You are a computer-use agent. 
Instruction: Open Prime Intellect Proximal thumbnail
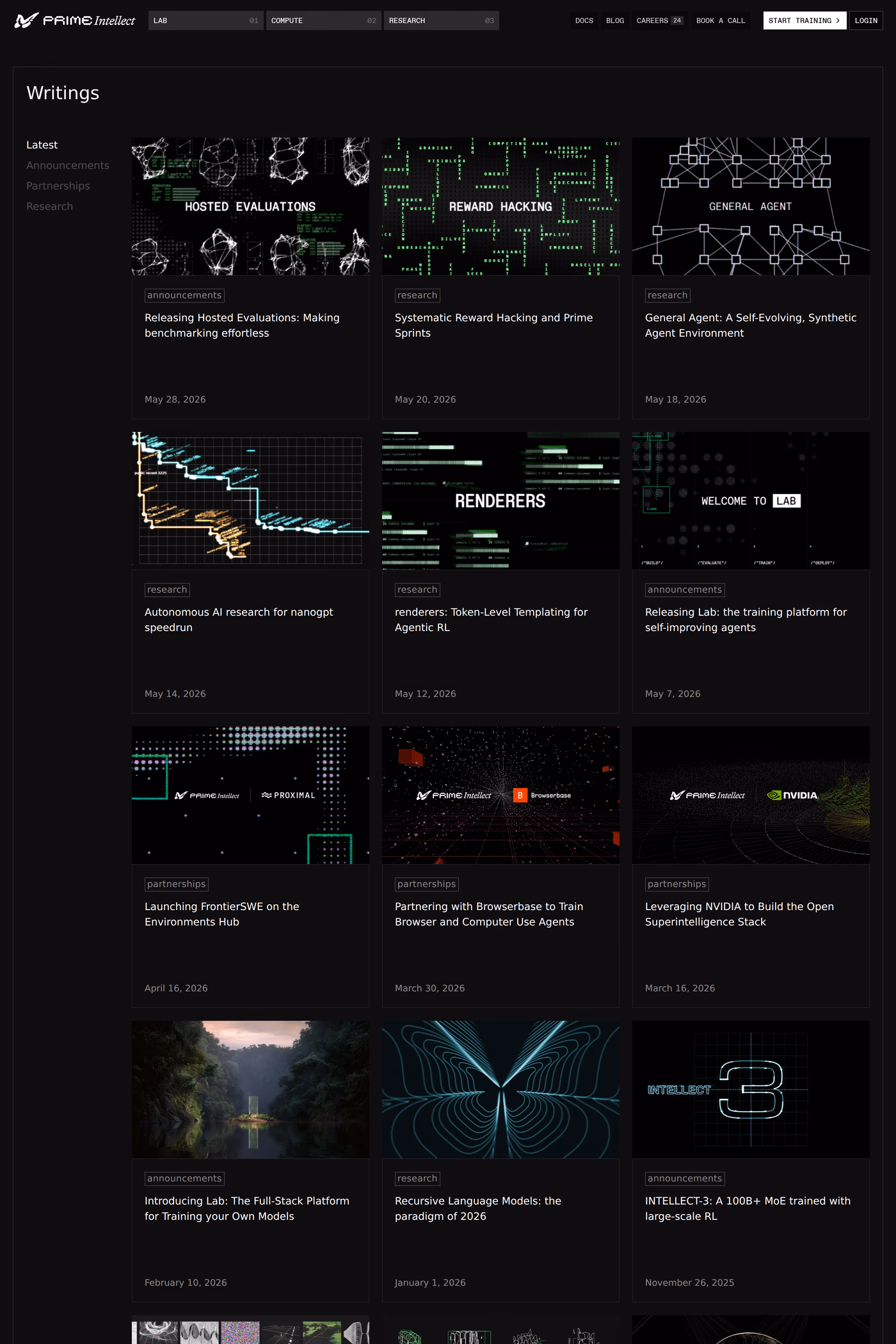tap(250, 795)
